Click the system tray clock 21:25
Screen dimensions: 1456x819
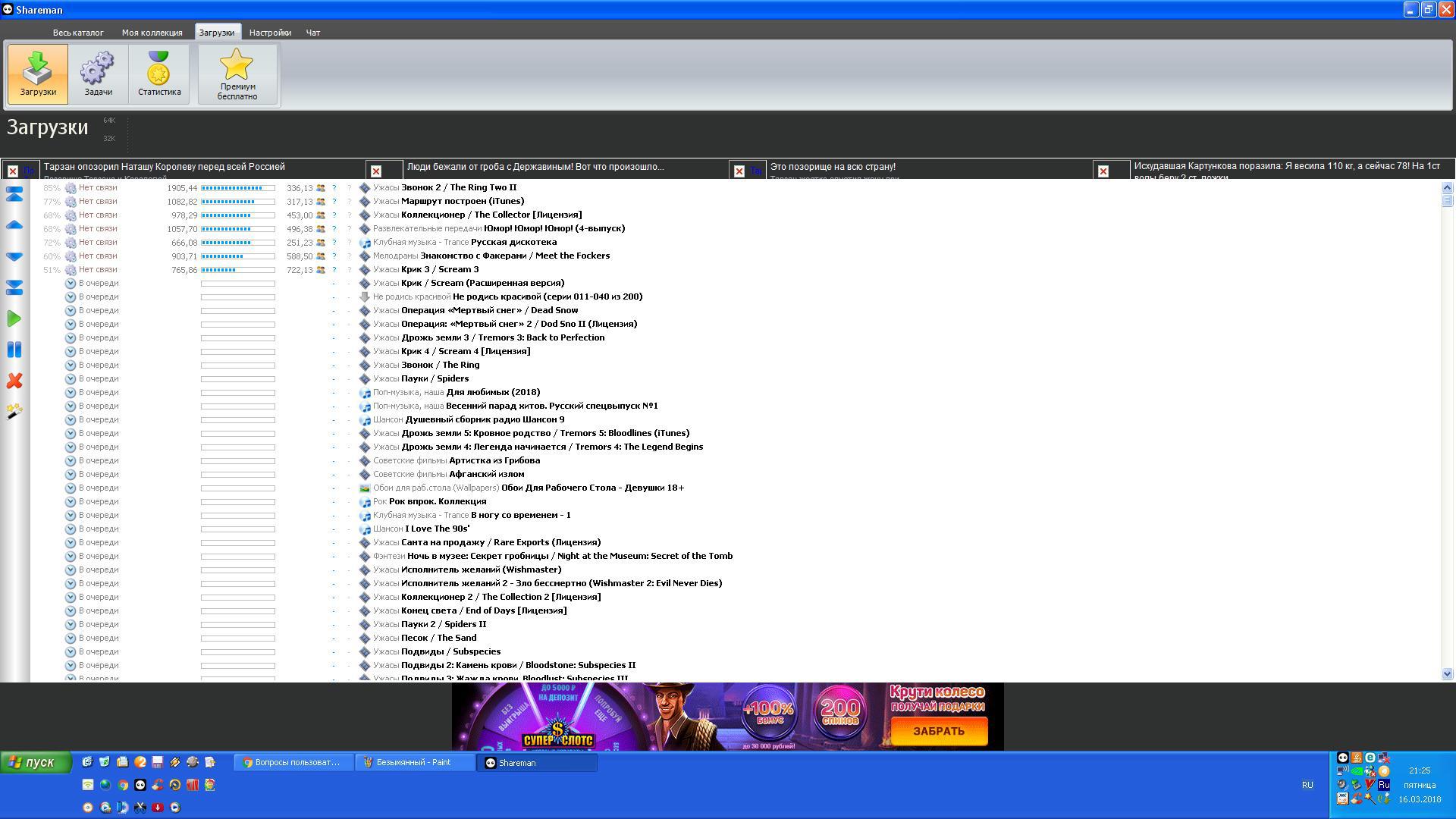1419,770
